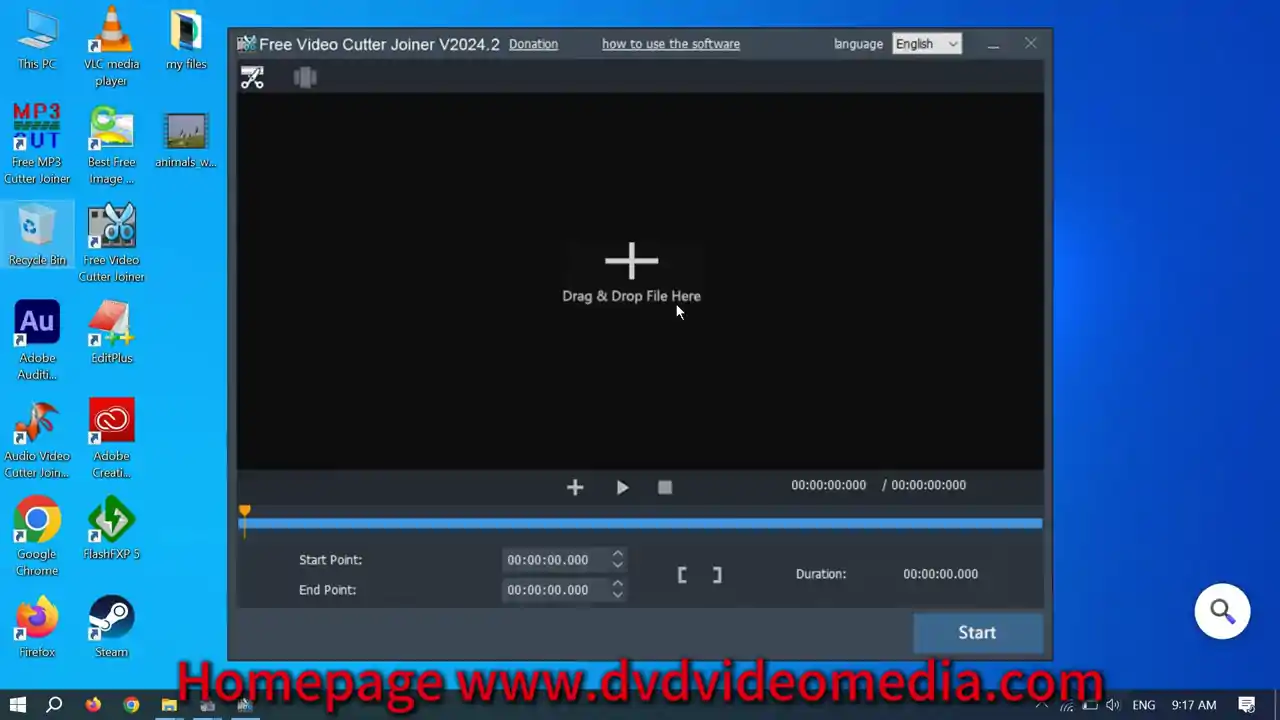Viewport: 1280px width, 720px height.
Task: Select FlashFXP 5 desktop icon
Action: [x=111, y=530]
